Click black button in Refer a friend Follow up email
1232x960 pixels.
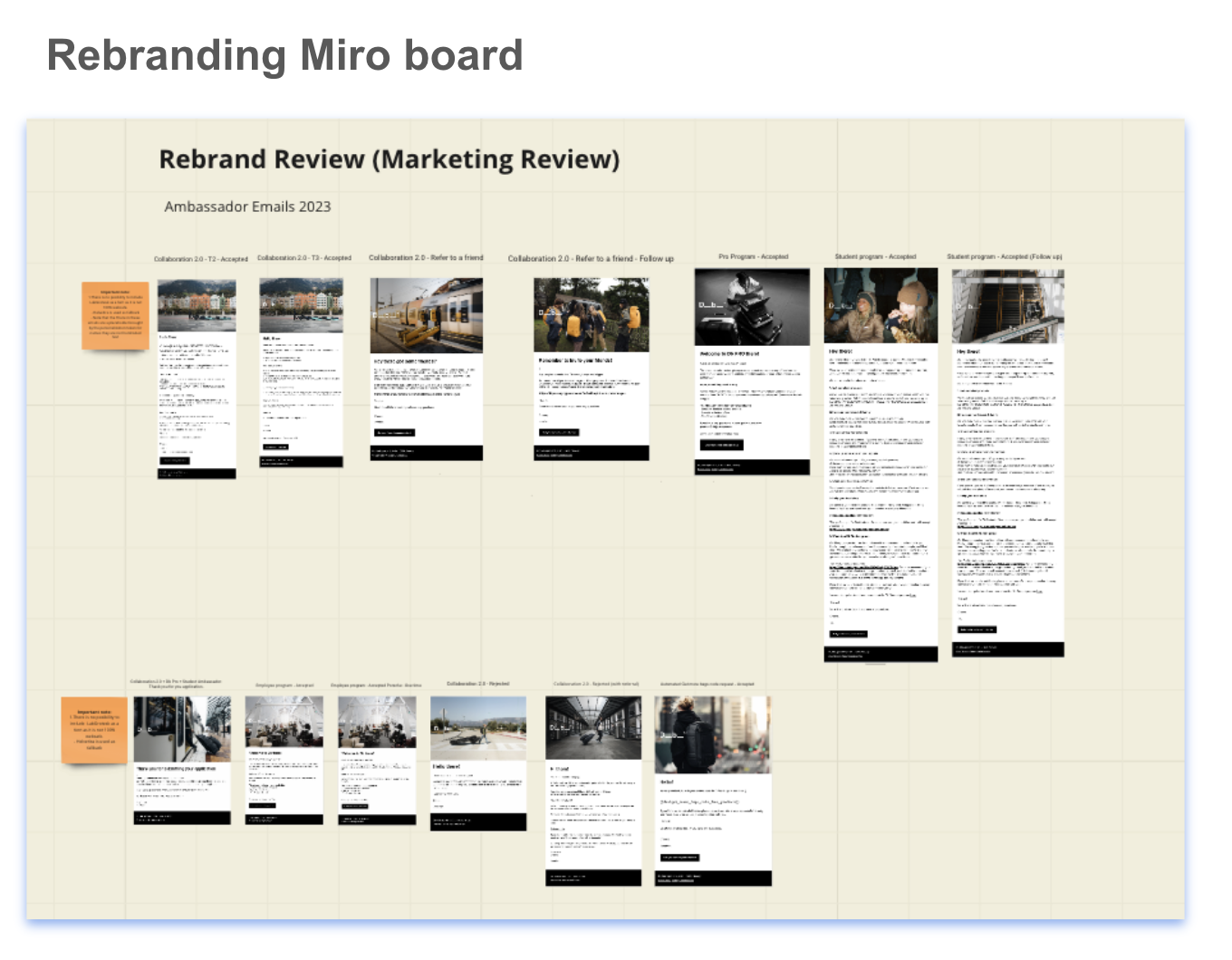click(x=559, y=432)
